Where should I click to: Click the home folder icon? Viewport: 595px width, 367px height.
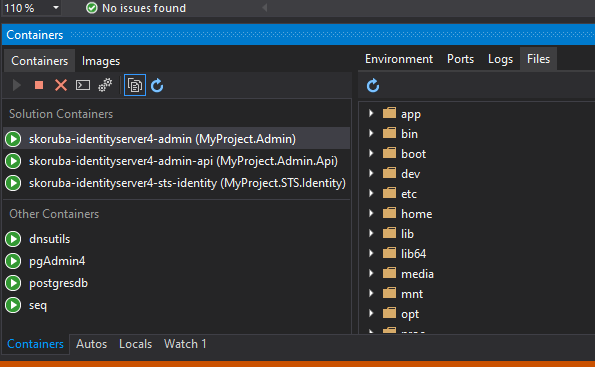click(389, 213)
